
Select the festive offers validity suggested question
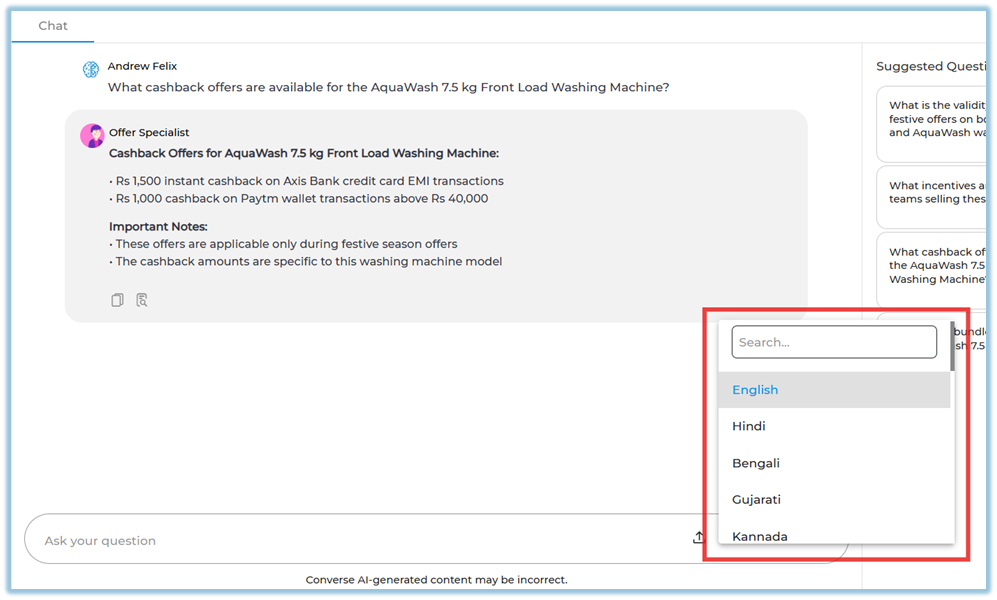[935, 119]
